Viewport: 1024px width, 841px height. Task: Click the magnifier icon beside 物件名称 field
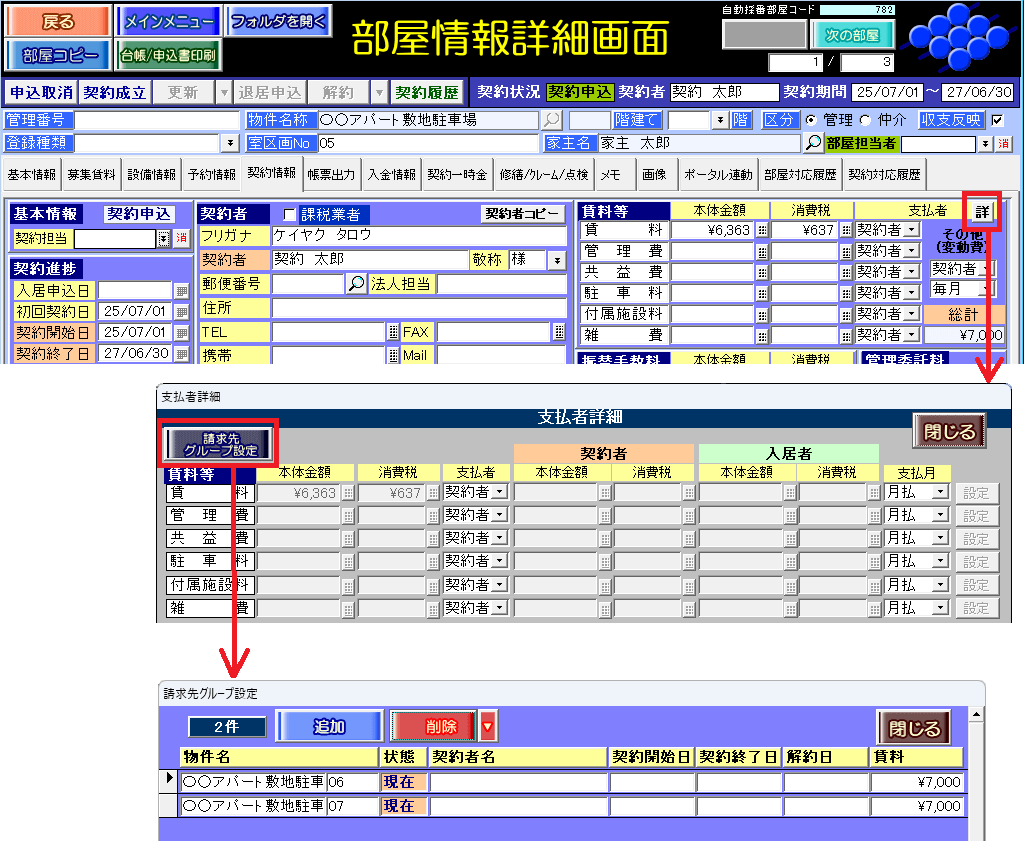pos(552,120)
